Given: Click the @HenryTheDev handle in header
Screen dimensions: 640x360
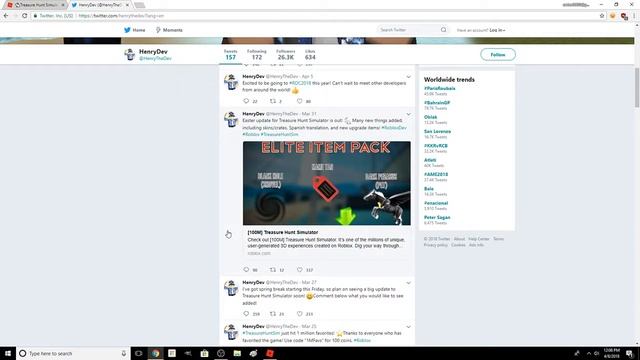Looking at the screenshot, I should [x=155, y=58].
